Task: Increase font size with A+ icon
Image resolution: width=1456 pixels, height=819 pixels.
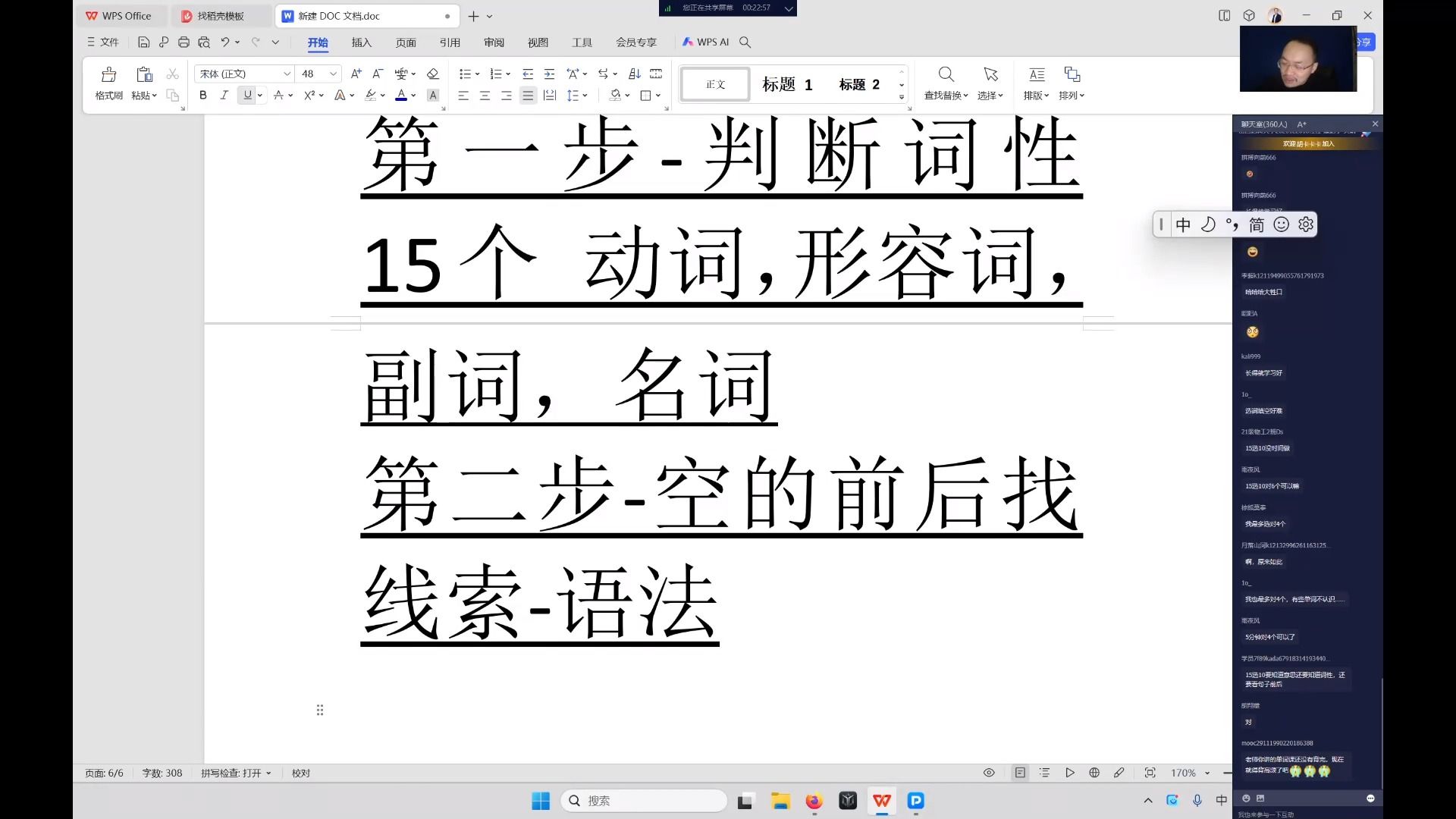Action: 356,74
